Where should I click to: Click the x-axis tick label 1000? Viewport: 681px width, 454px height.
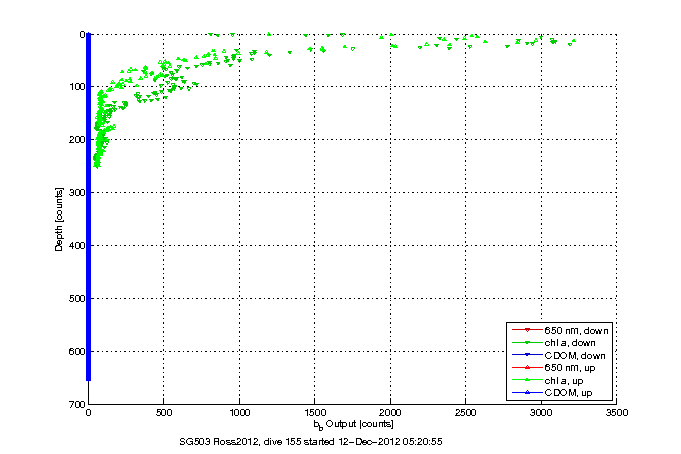239,413
